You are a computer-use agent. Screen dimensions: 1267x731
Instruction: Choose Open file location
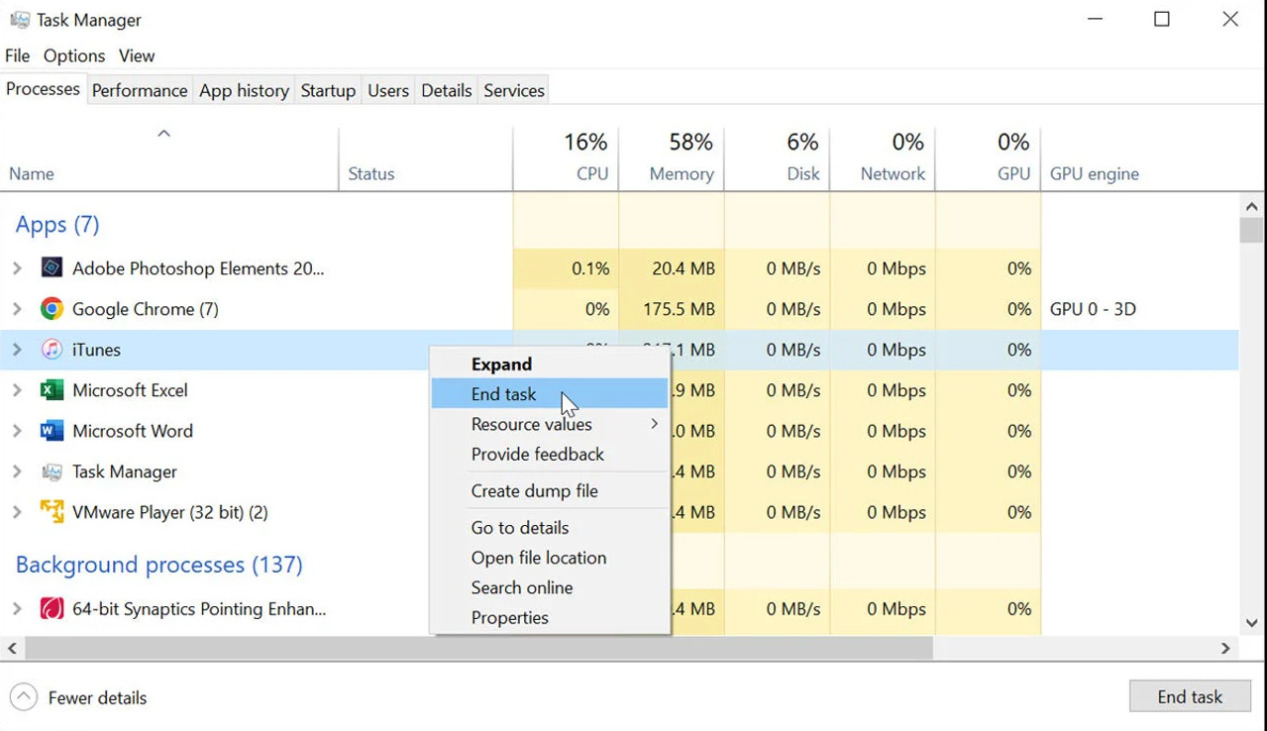[550, 557]
